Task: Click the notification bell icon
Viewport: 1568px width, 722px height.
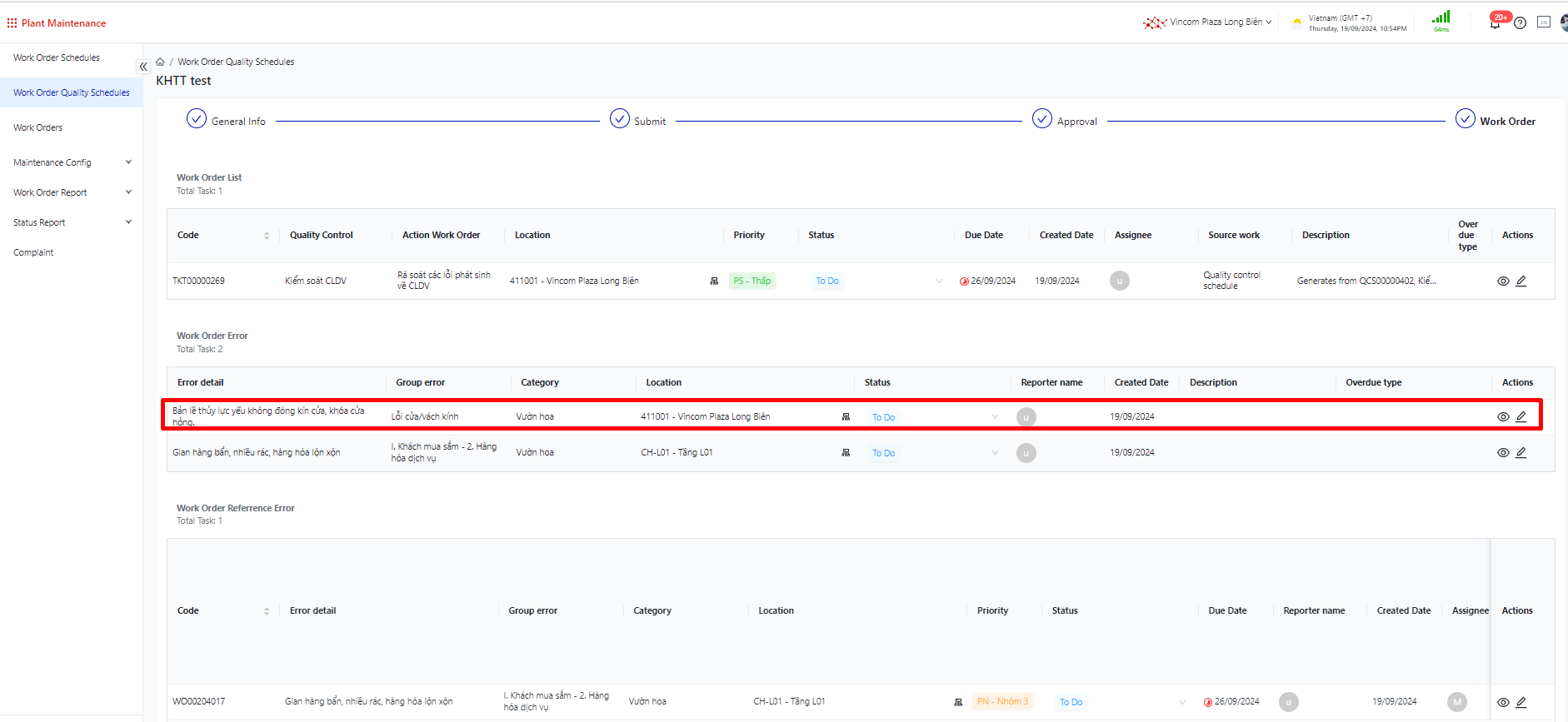Action: (1496, 23)
